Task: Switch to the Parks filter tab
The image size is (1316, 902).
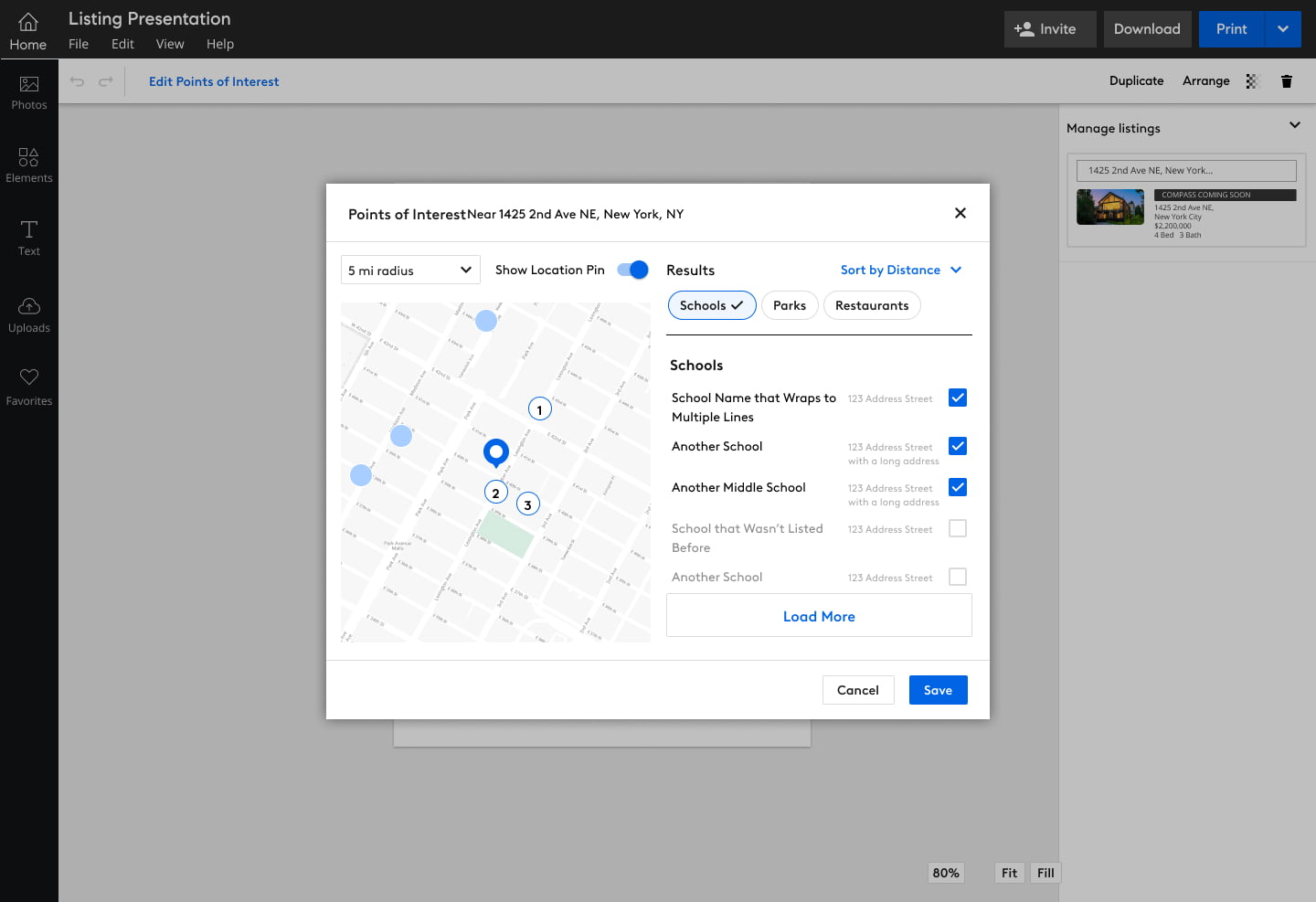Action: [789, 305]
